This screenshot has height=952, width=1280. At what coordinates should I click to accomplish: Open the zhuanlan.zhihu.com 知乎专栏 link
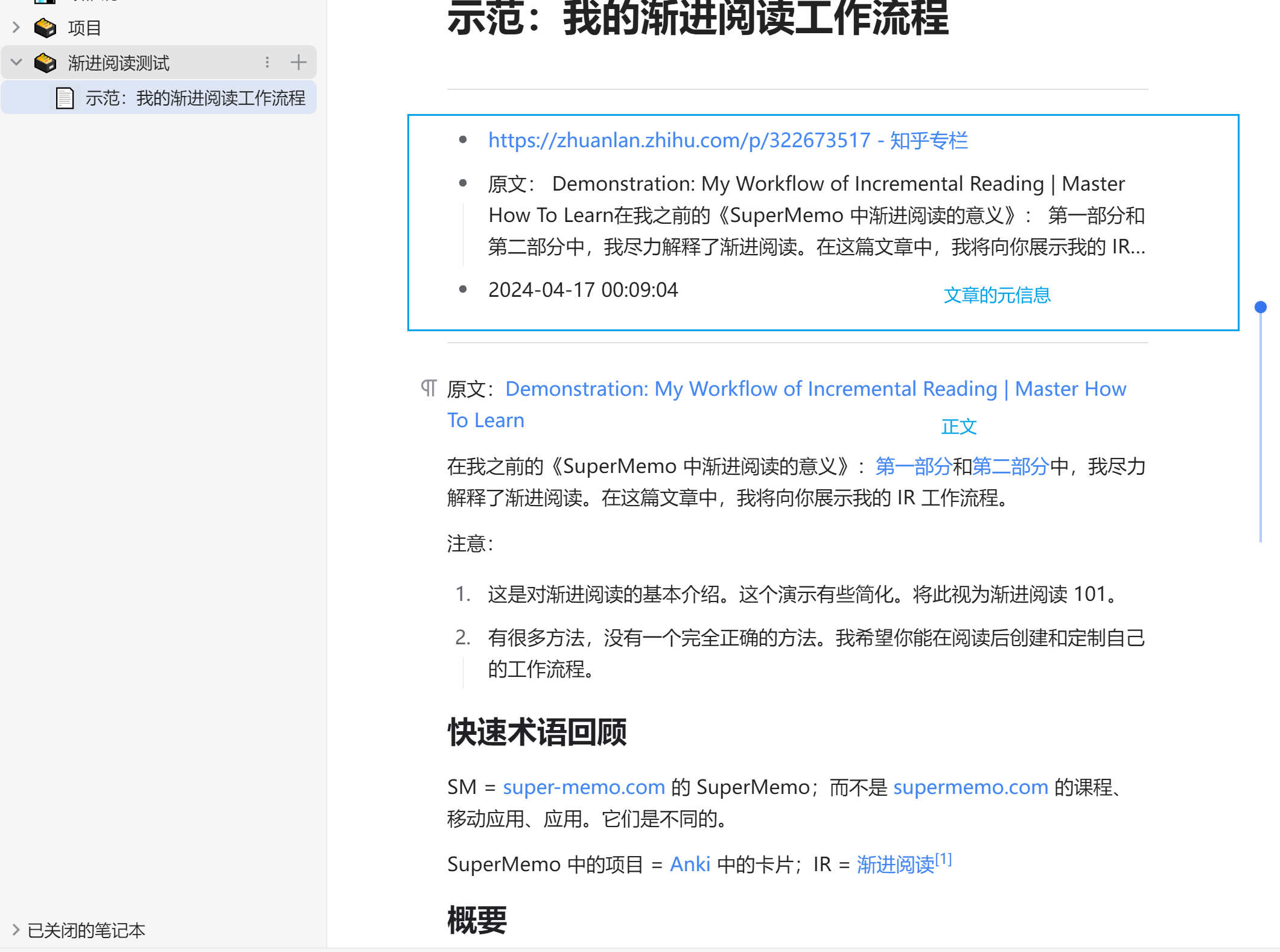(x=728, y=140)
